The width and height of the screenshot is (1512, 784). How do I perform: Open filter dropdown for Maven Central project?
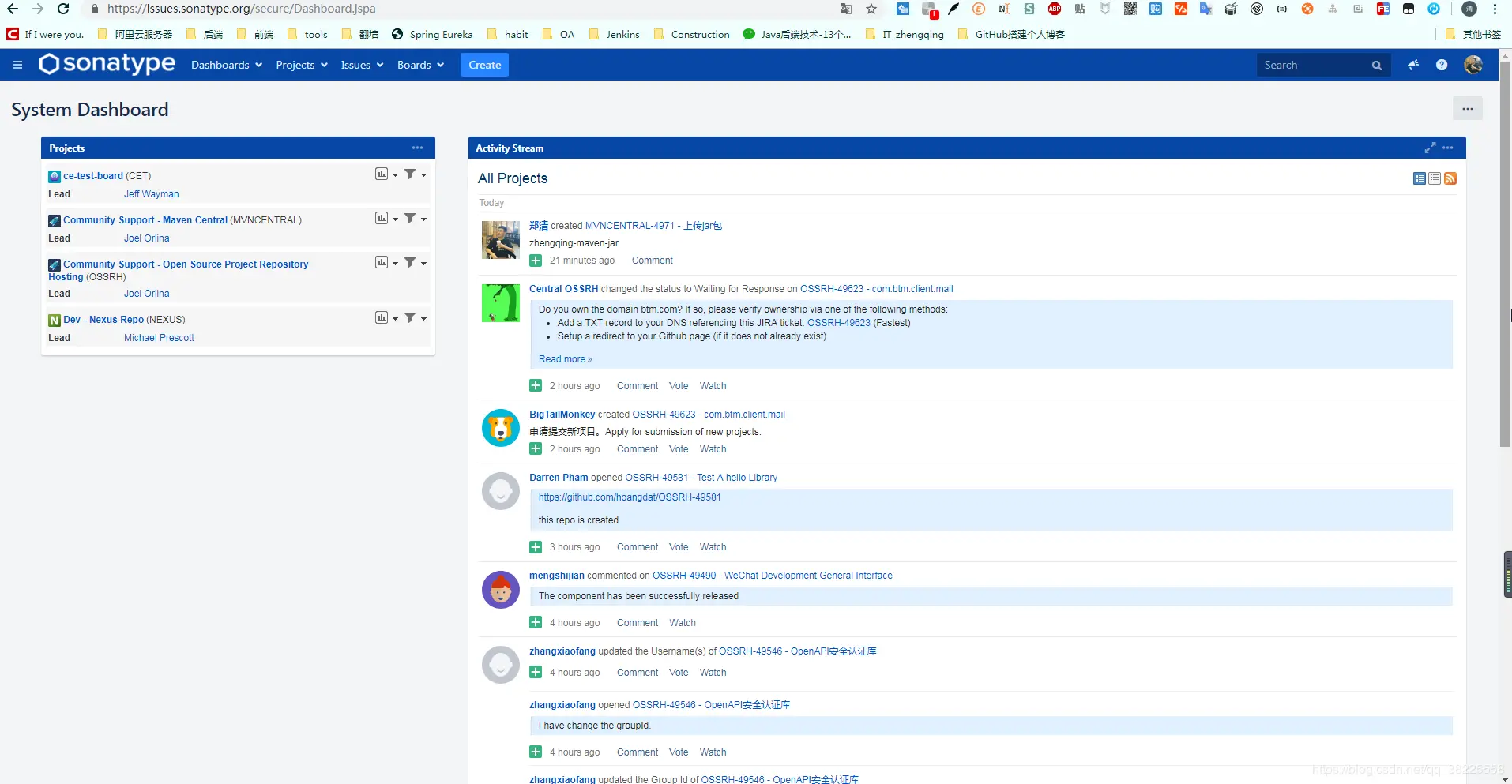click(416, 219)
